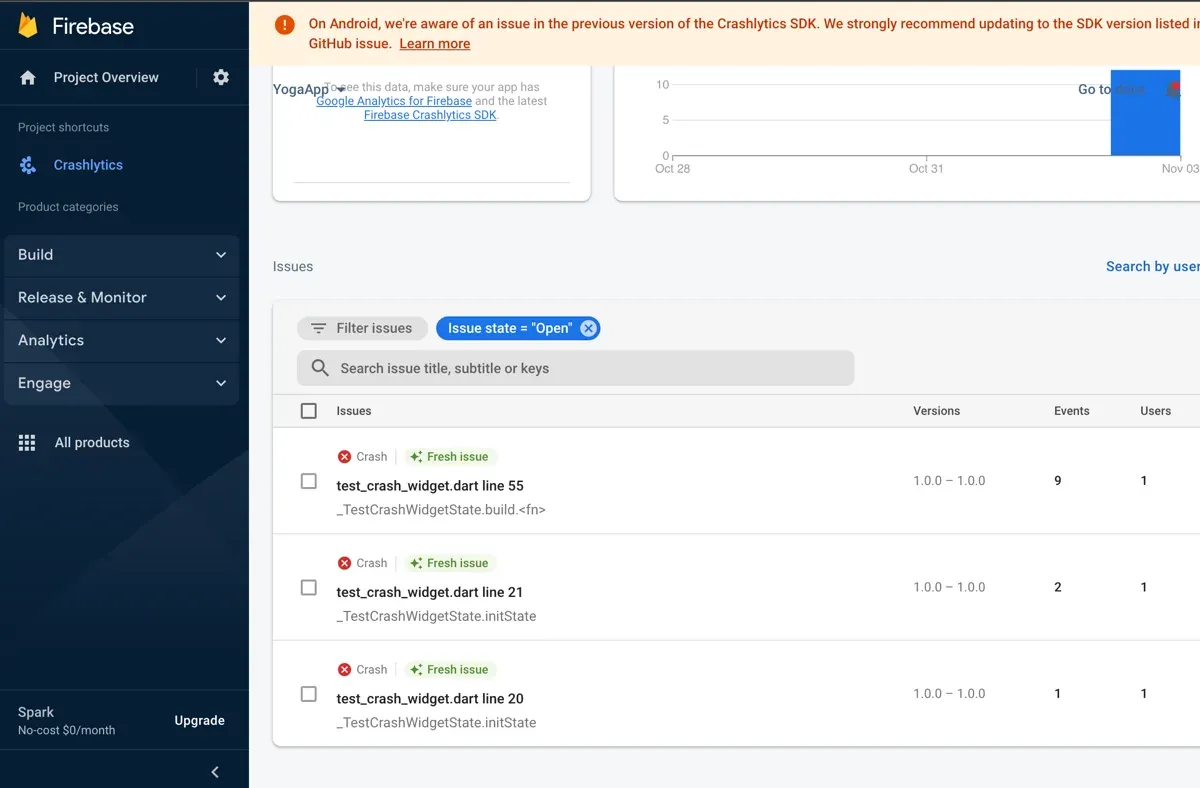Viewport: 1200px width, 788px height.
Task: Click the blue crash bar in the chart
Action: (x=1145, y=112)
